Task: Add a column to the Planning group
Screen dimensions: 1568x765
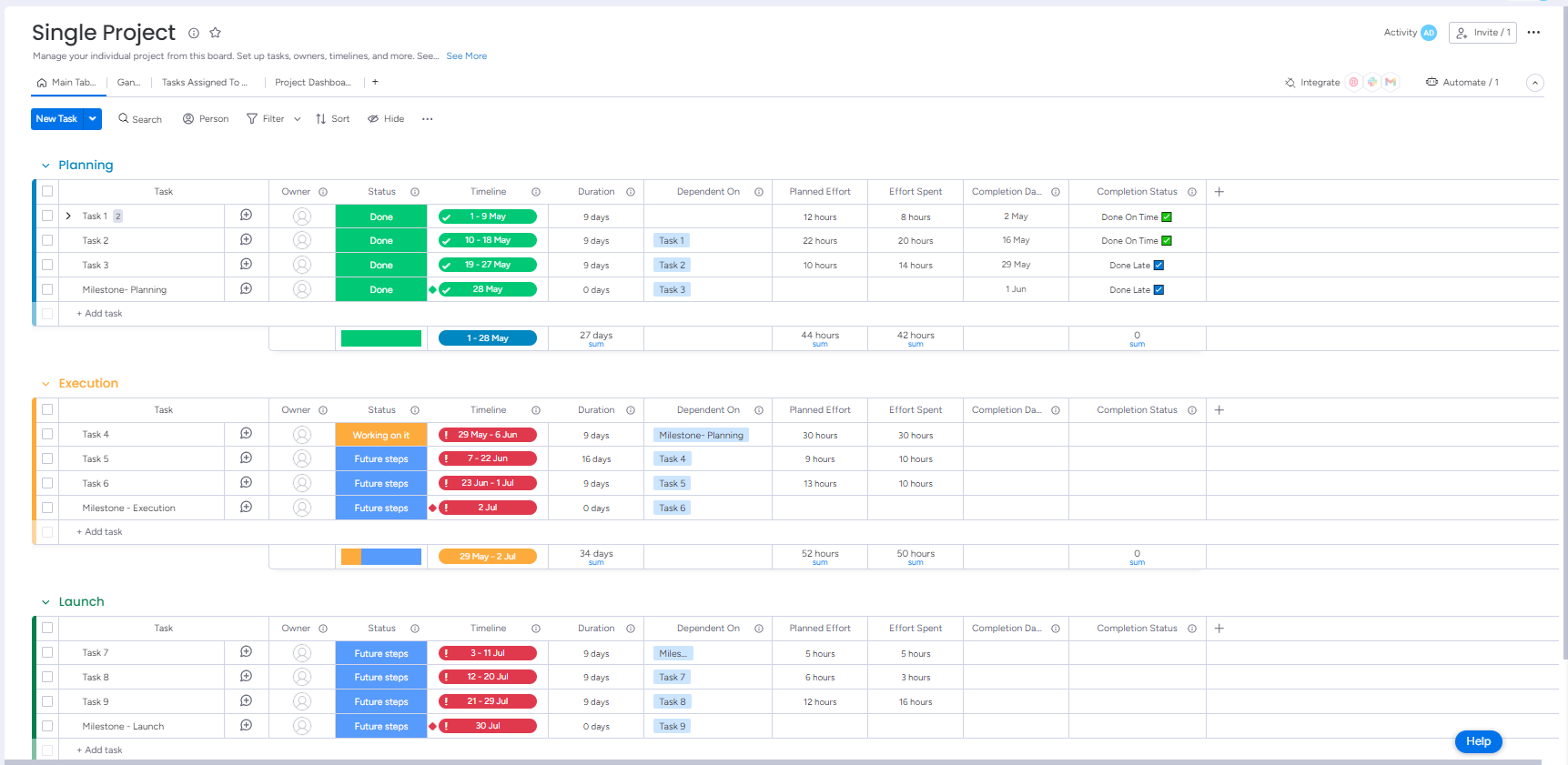Action: pyautogui.click(x=1219, y=192)
